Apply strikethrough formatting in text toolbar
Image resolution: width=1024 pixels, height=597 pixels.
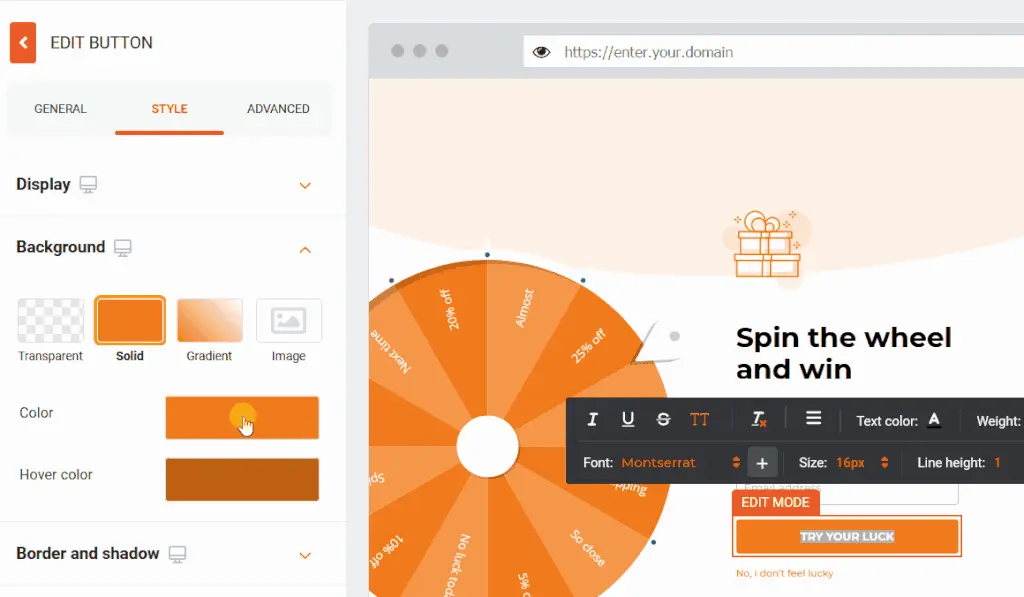pos(663,420)
